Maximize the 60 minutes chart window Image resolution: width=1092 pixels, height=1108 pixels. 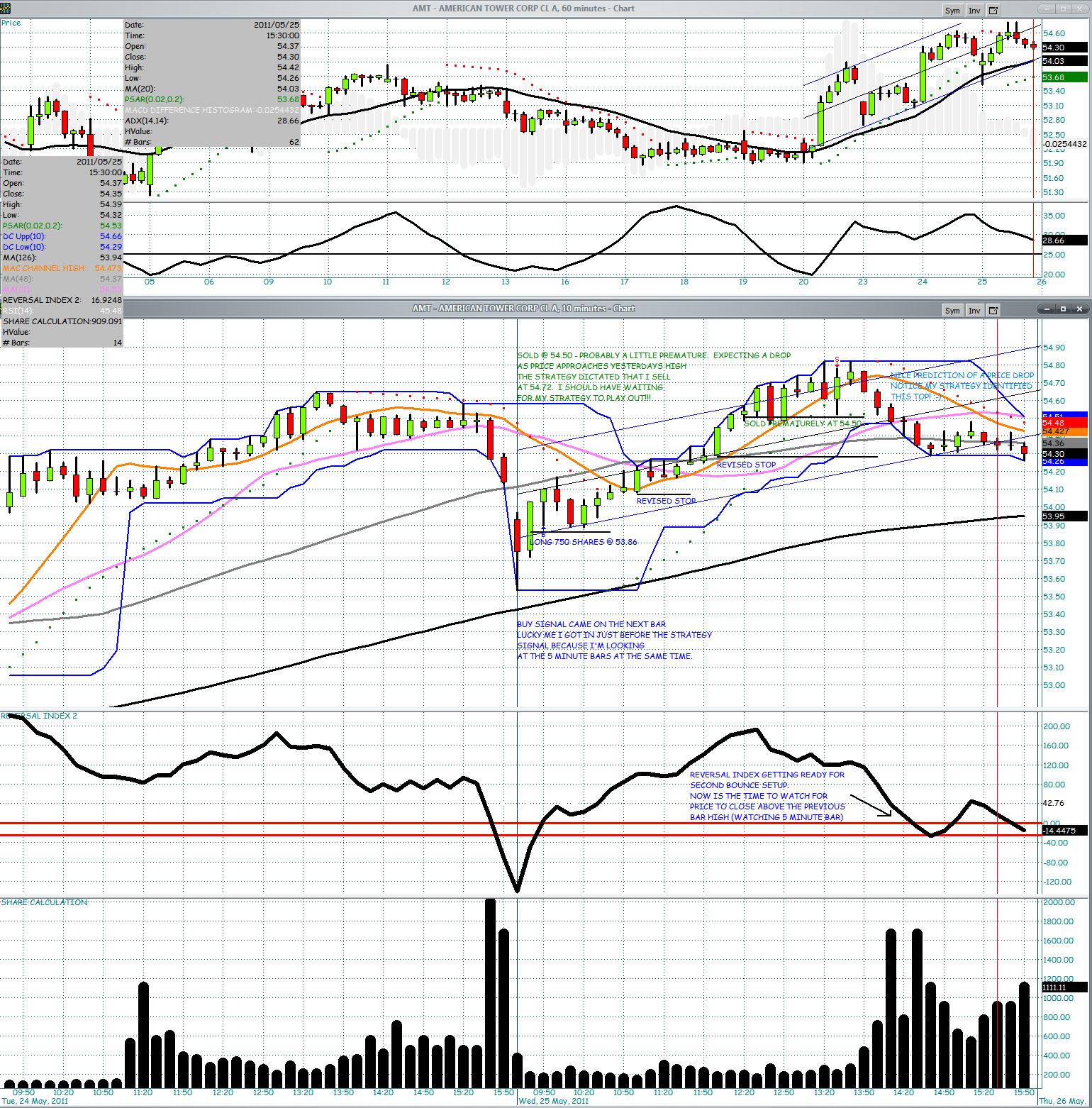click(1064, 9)
